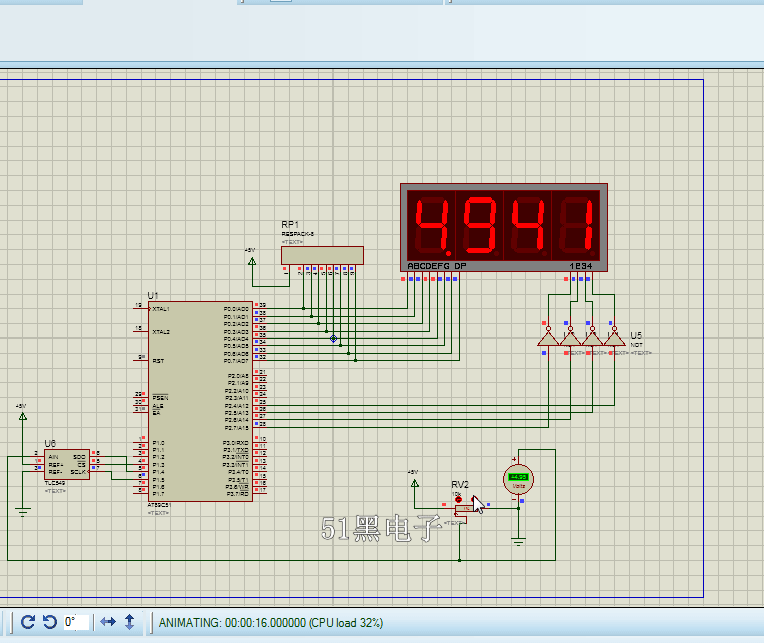Click the SDO pin label on TLC549

coord(79,457)
